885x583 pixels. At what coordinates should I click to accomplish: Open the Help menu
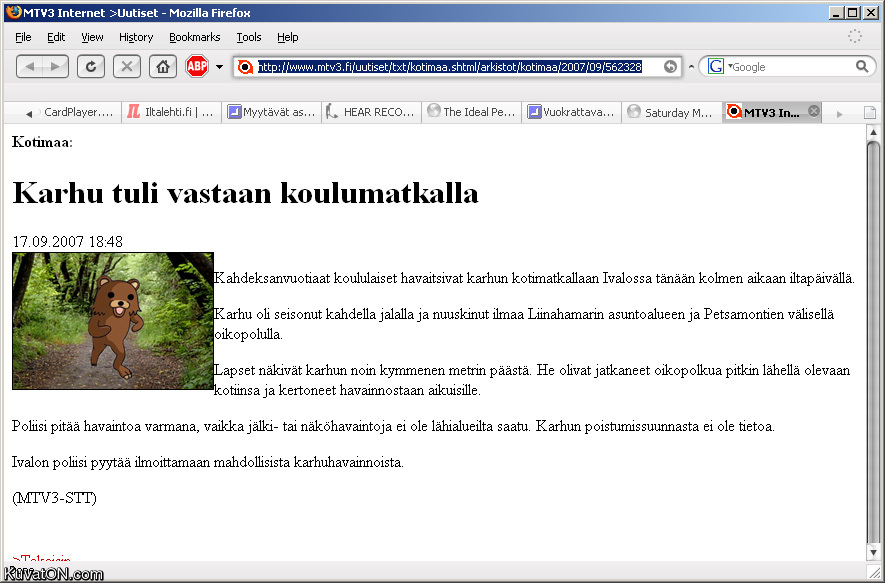288,37
